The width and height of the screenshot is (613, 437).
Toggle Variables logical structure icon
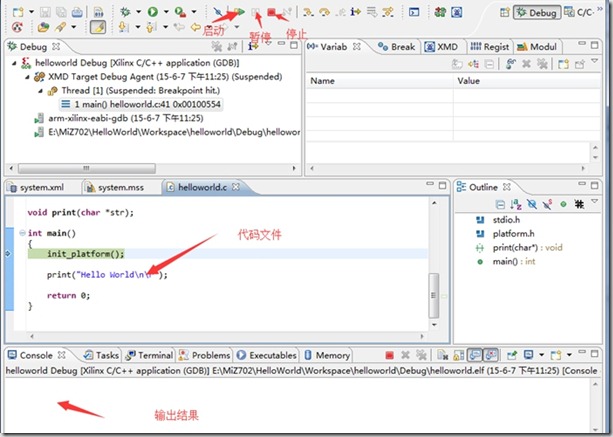(x=474, y=64)
